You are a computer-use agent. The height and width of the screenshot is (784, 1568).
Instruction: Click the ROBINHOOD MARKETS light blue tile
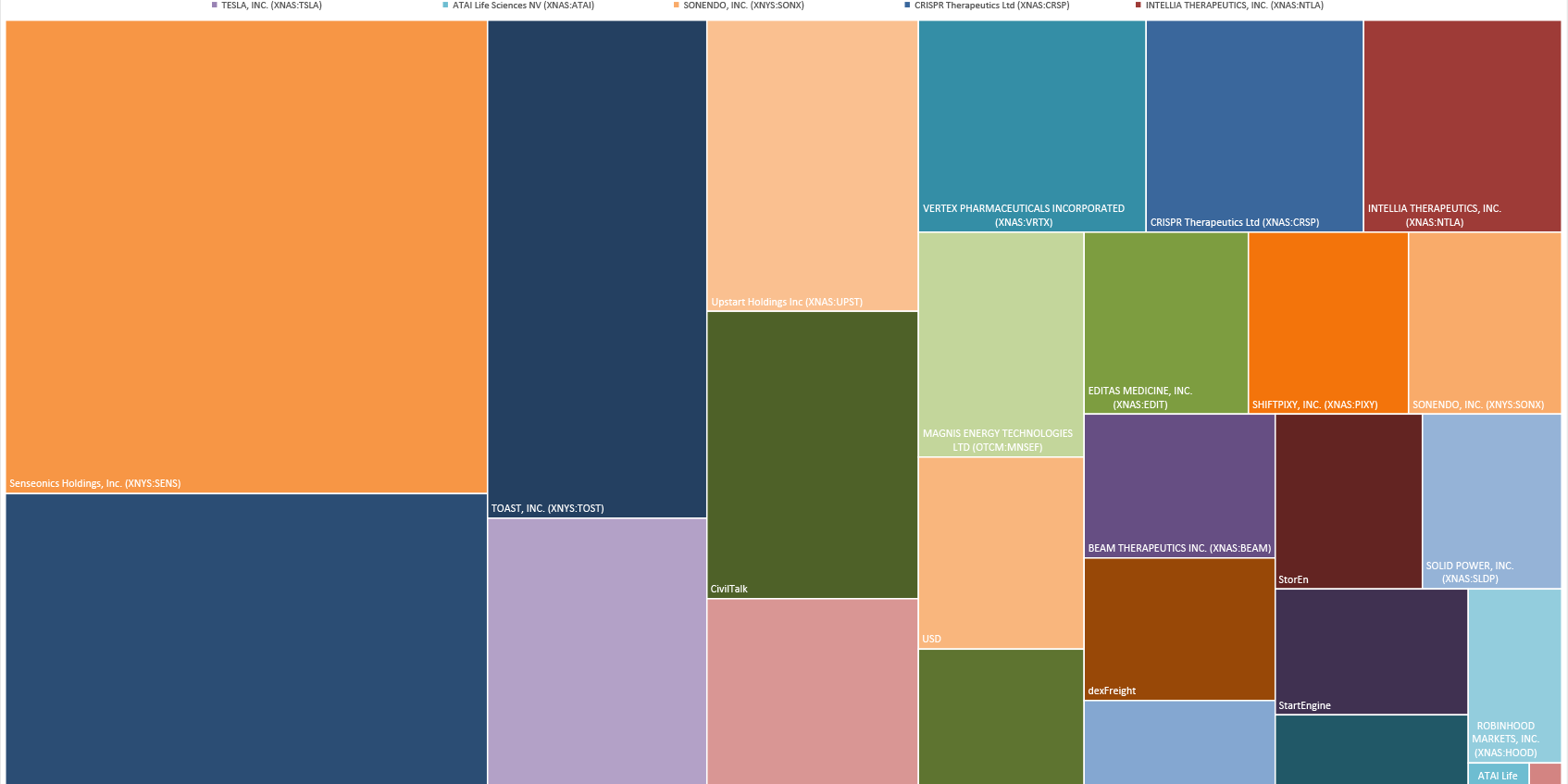pyautogui.click(x=1513, y=674)
